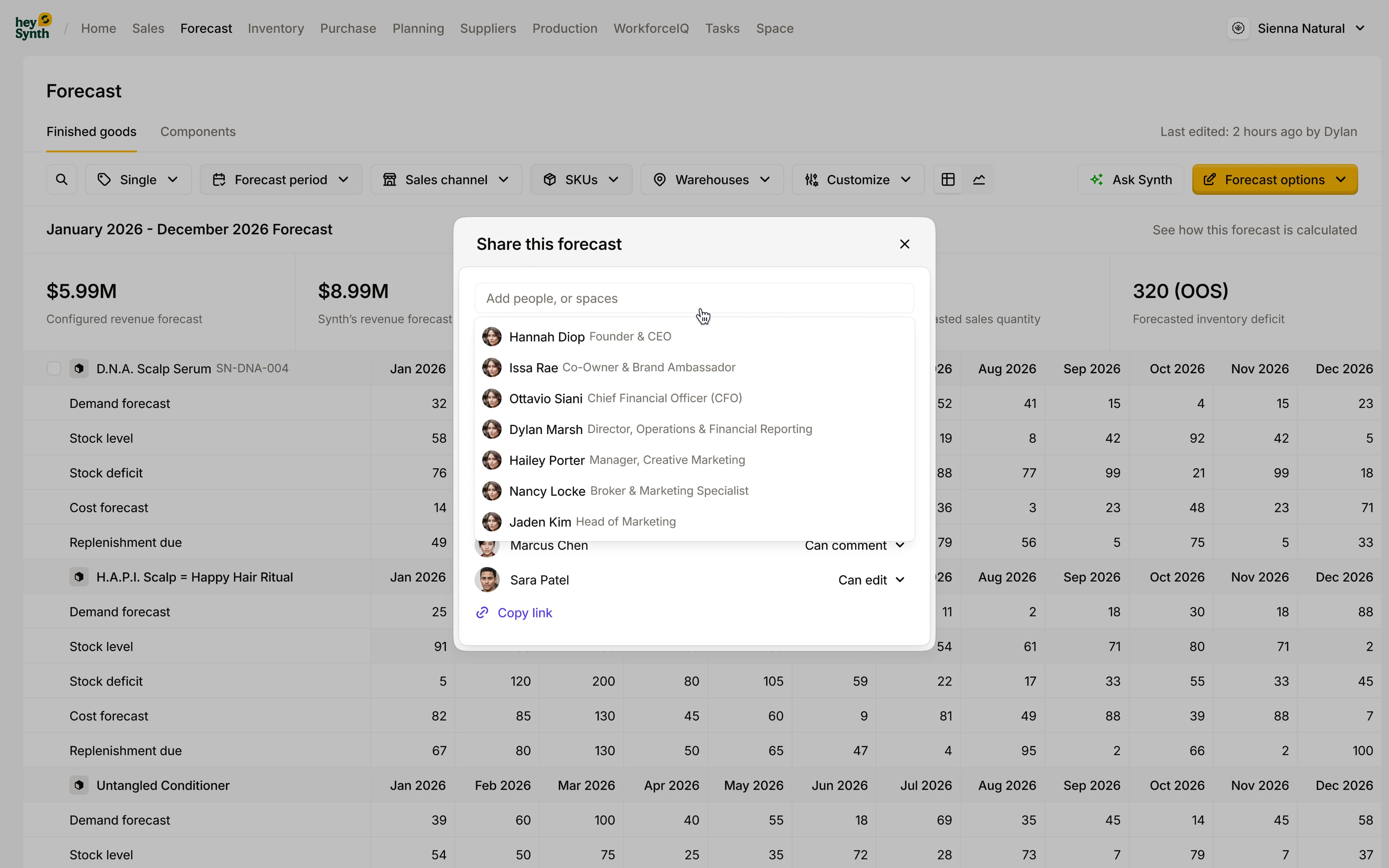Close the Share this forecast dialog

(904, 244)
